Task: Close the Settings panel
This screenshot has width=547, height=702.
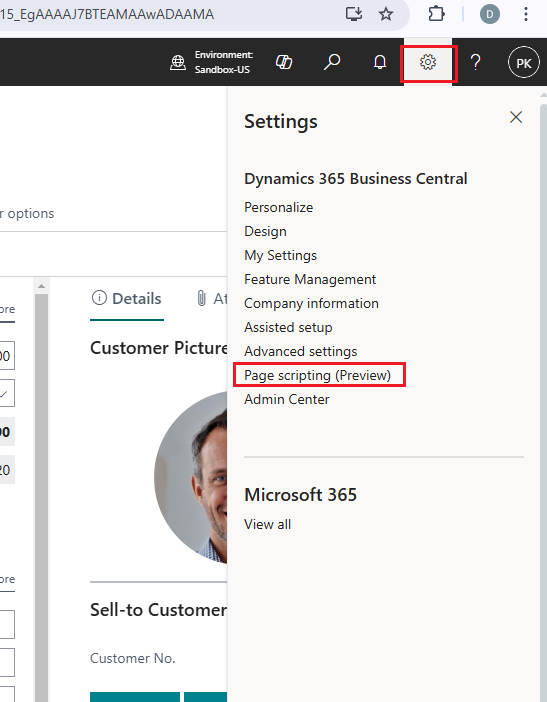Action: click(516, 117)
